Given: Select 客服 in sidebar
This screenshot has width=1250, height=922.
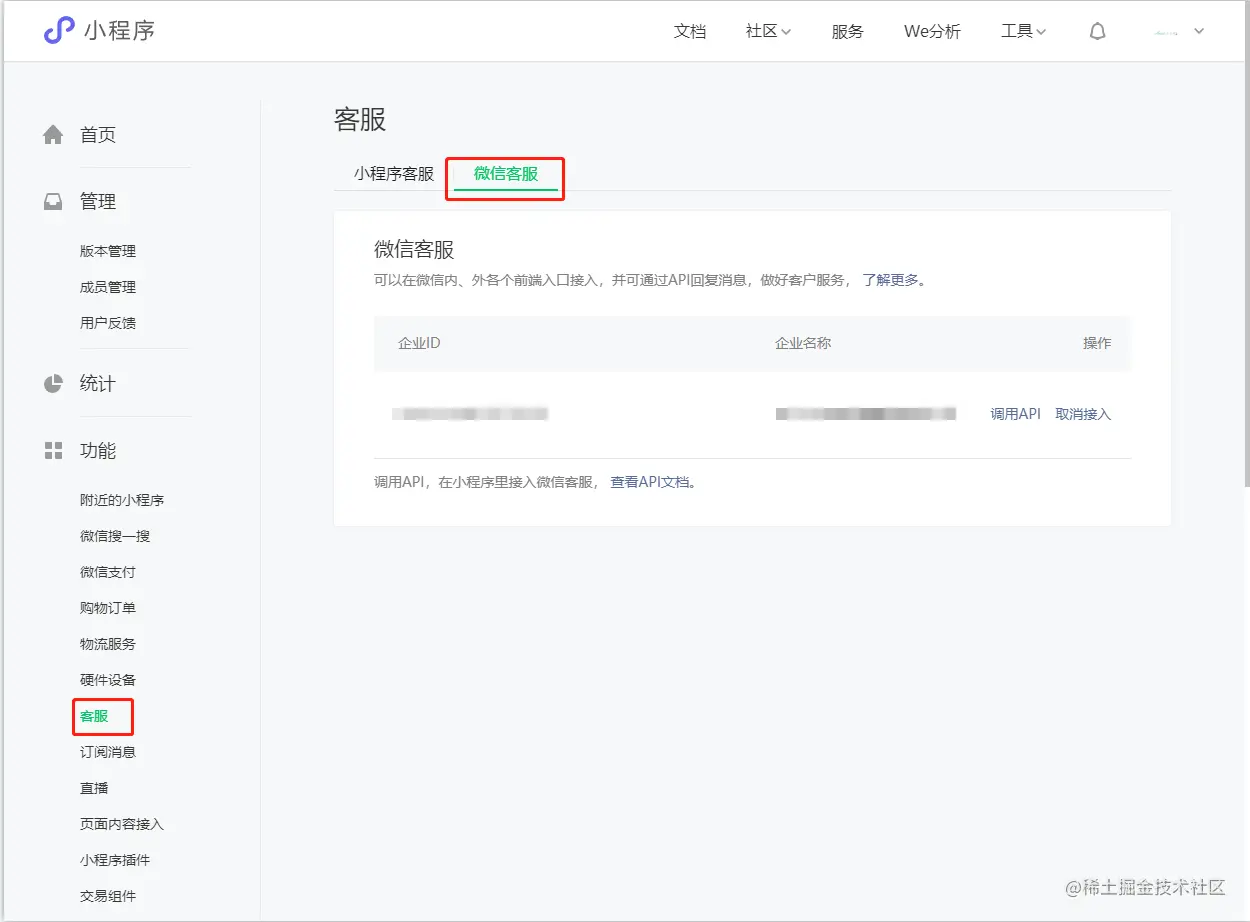Looking at the screenshot, I should 94,716.
